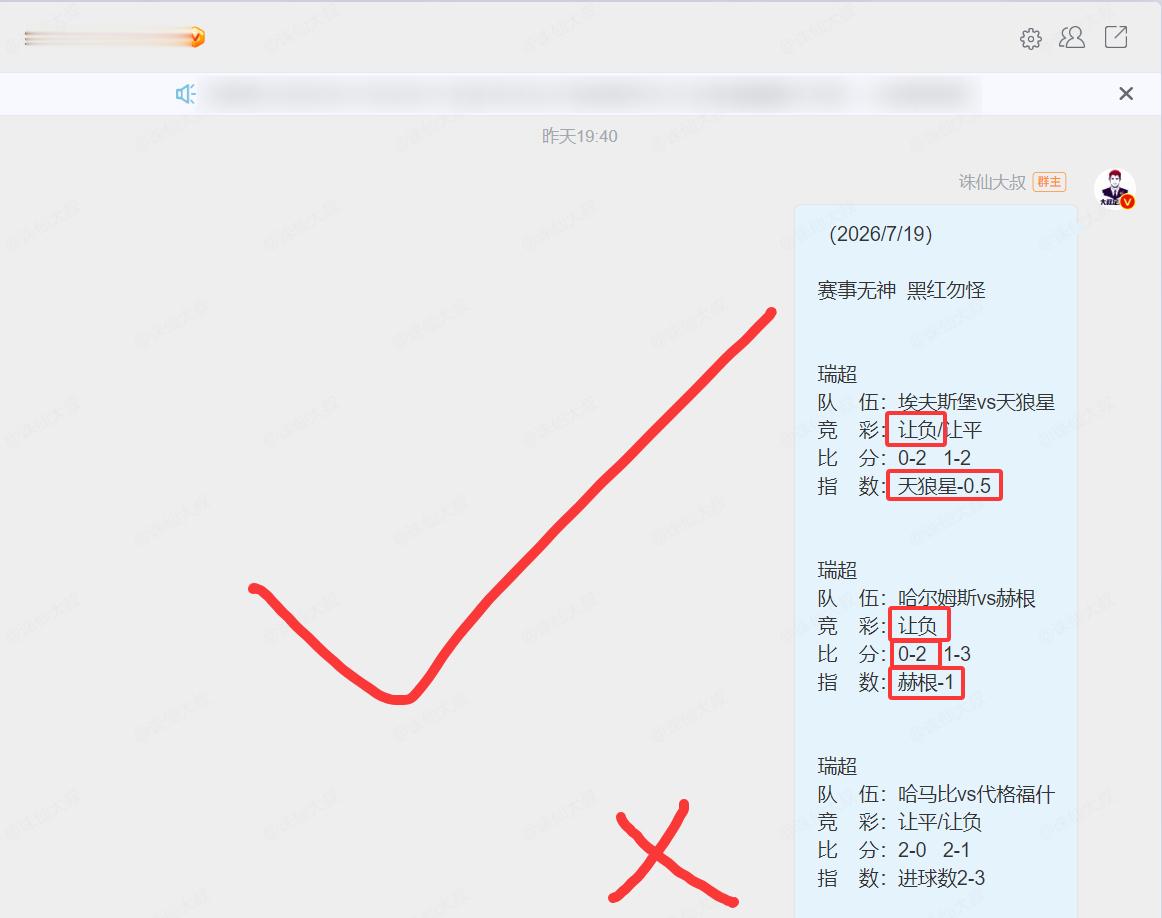Click the 群主 badge next to the name
Image resolution: width=1162 pixels, height=918 pixels.
(x=1049, y=182)
